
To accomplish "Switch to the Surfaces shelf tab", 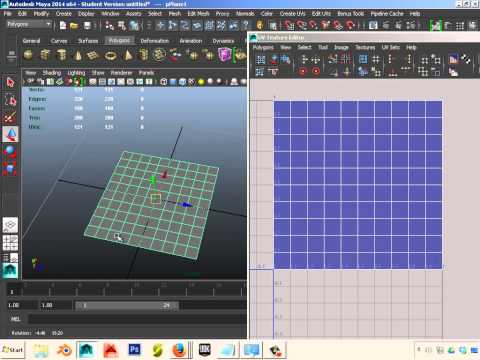I will coord(88,41).
